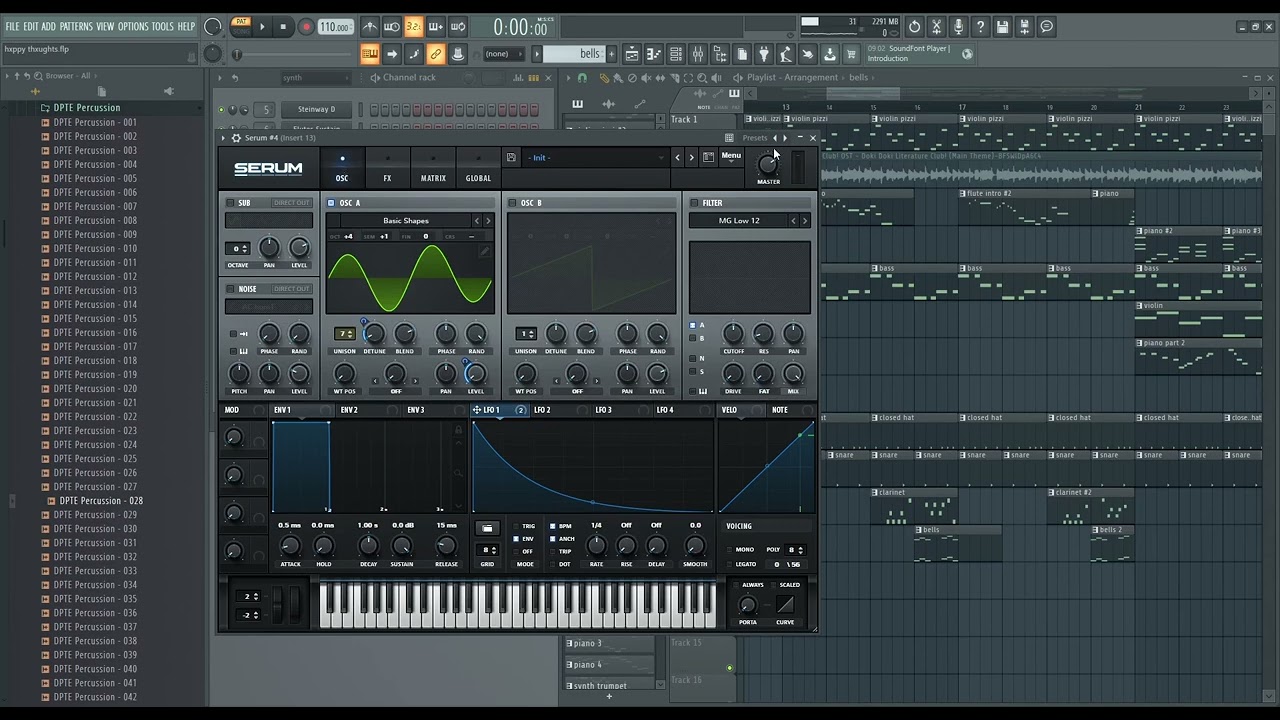This screenshot has width=1280, height=720.
Task: Click the undo history icon in the top toolbar
Action: pyautogui.click(x=914, y=27)
